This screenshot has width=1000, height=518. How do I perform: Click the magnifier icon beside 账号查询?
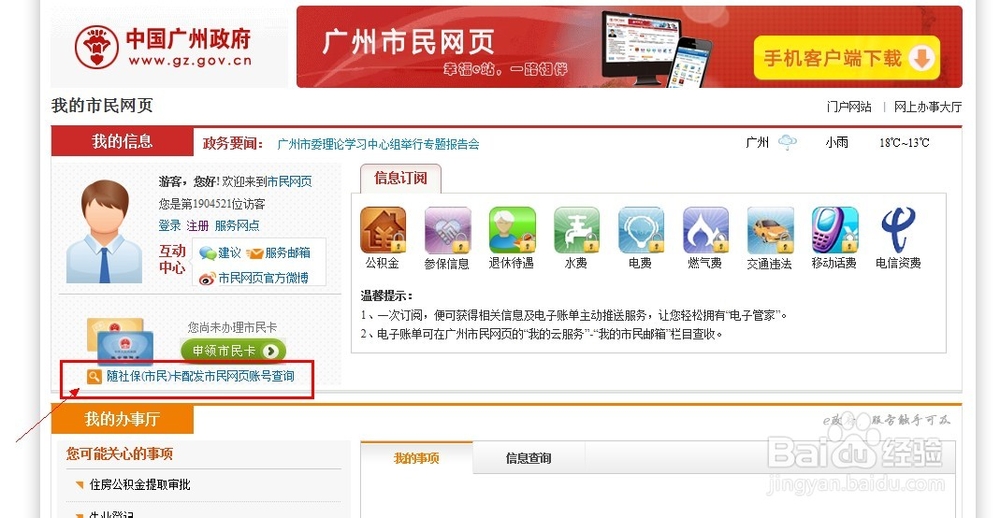pos(94,376)
